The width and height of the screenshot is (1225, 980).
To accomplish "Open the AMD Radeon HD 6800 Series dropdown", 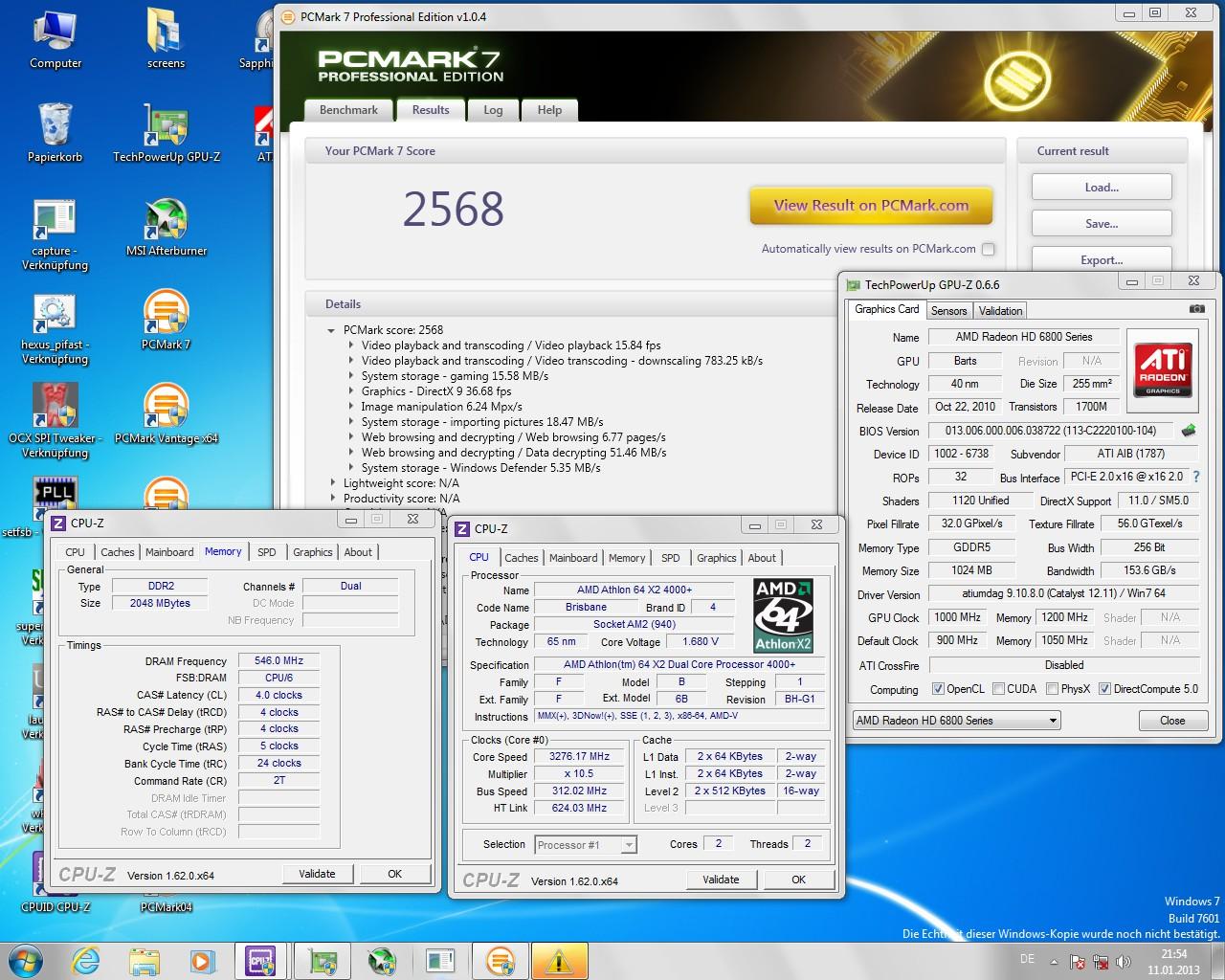I will click(956, 721).
